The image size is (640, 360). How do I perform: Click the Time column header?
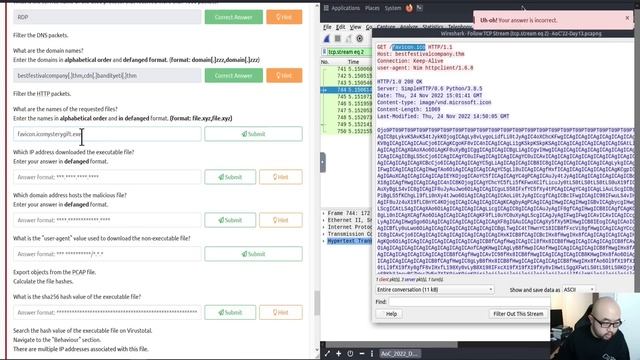click(353, 62)
